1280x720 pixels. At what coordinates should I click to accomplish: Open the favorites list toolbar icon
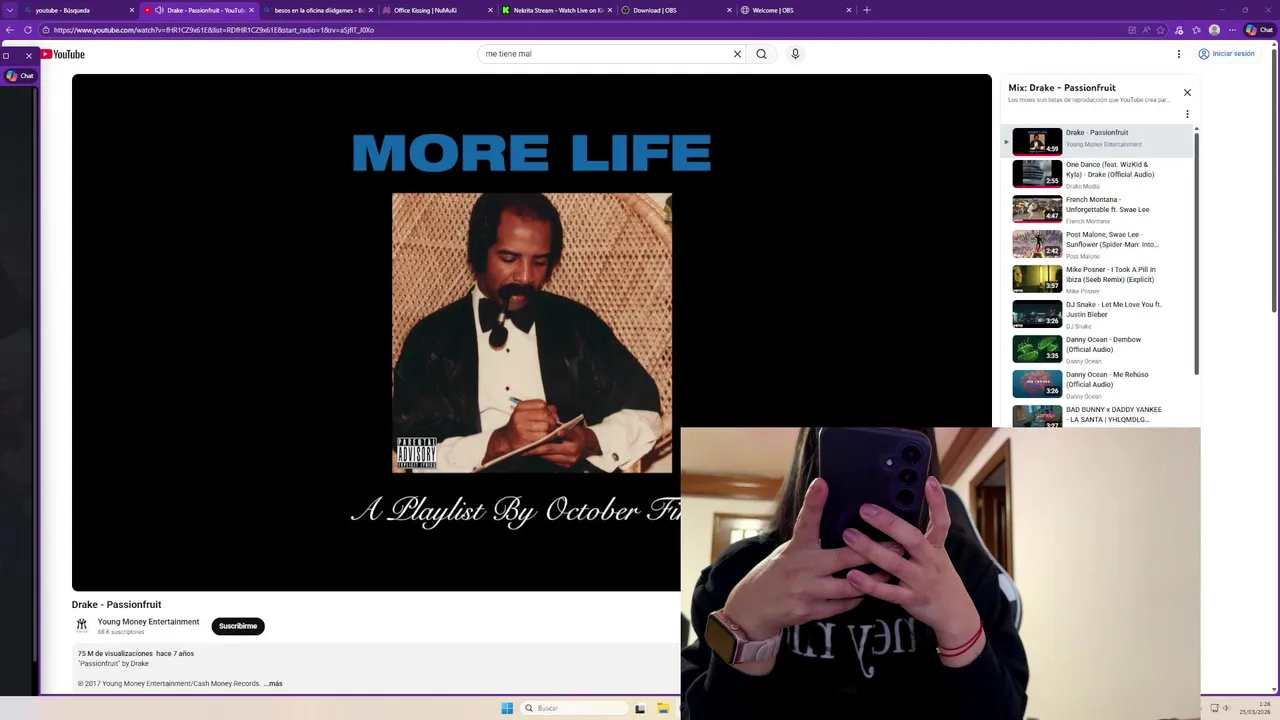[x=1197, y=30]
